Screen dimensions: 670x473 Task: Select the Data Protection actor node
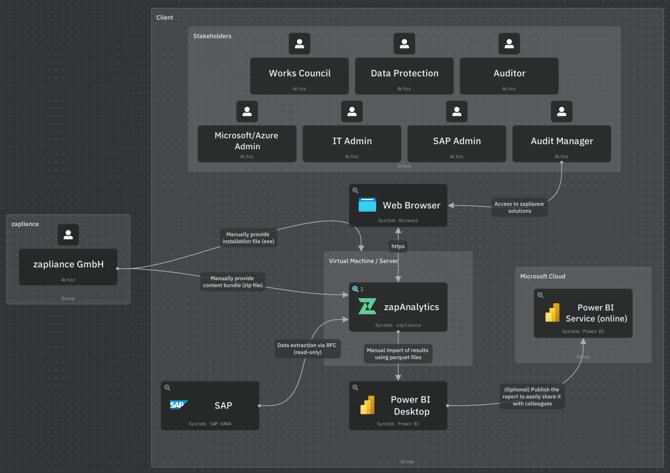[x=404, y=76]
